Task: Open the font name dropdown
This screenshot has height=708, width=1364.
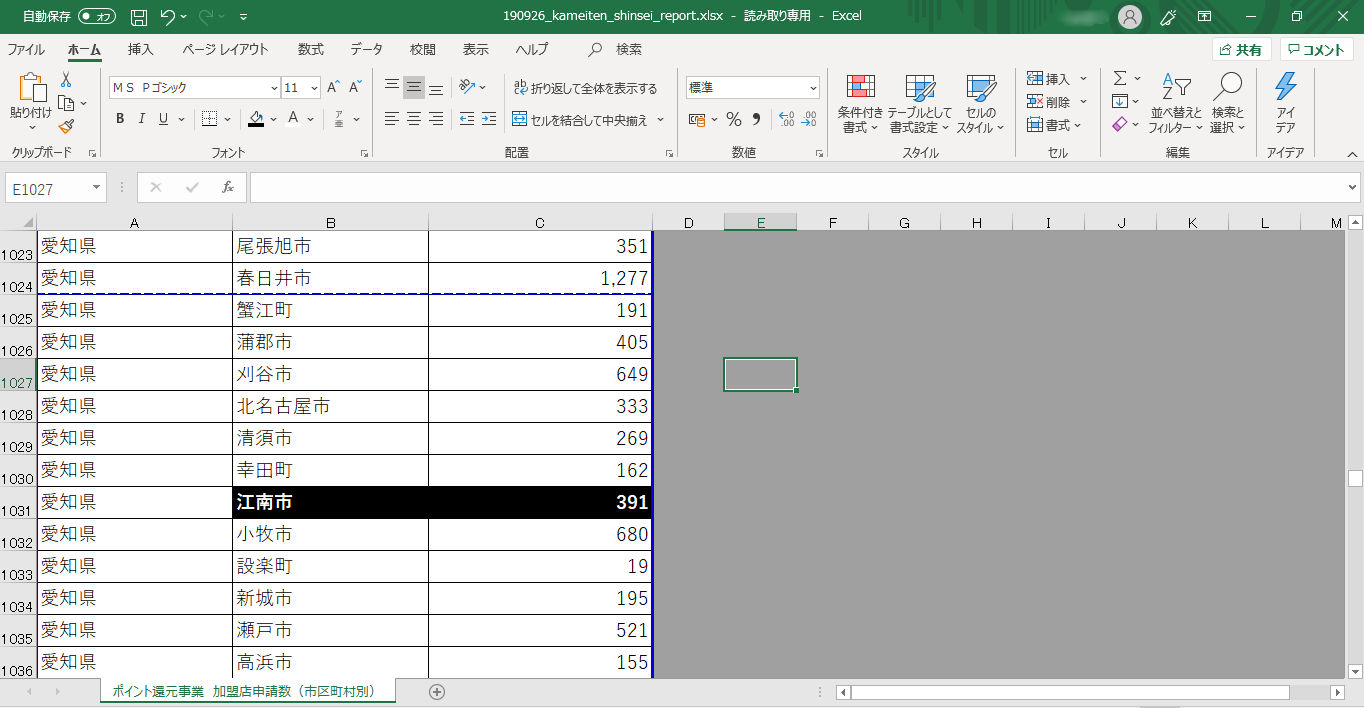Action: point(274,88)
